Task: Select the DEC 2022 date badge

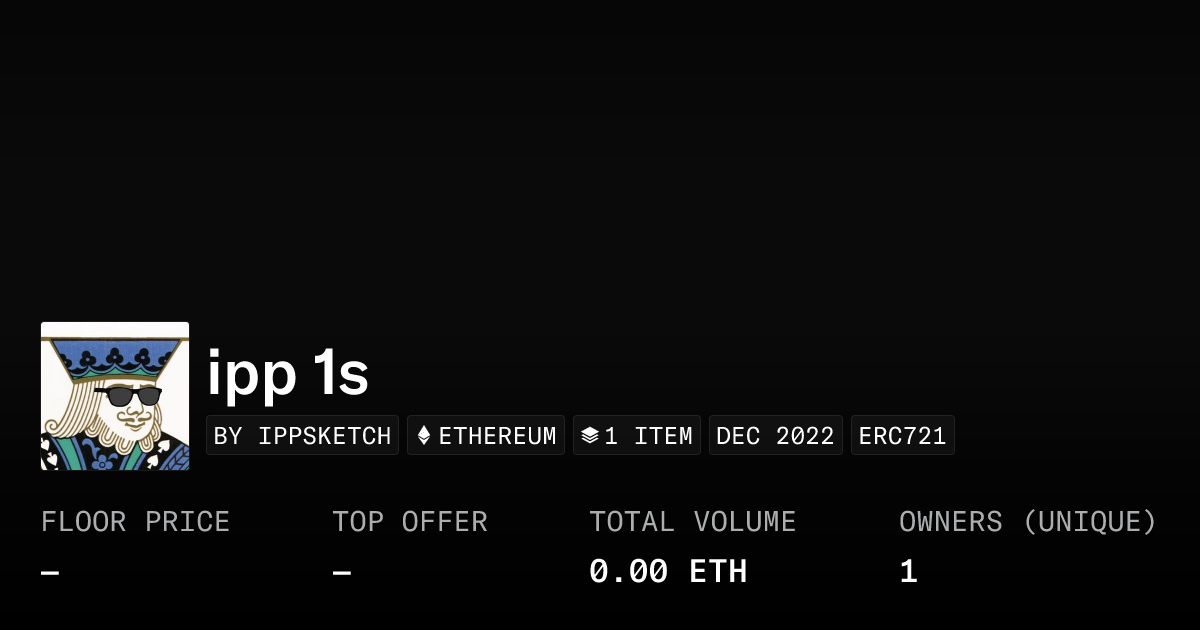Action: tap(775, 436)
